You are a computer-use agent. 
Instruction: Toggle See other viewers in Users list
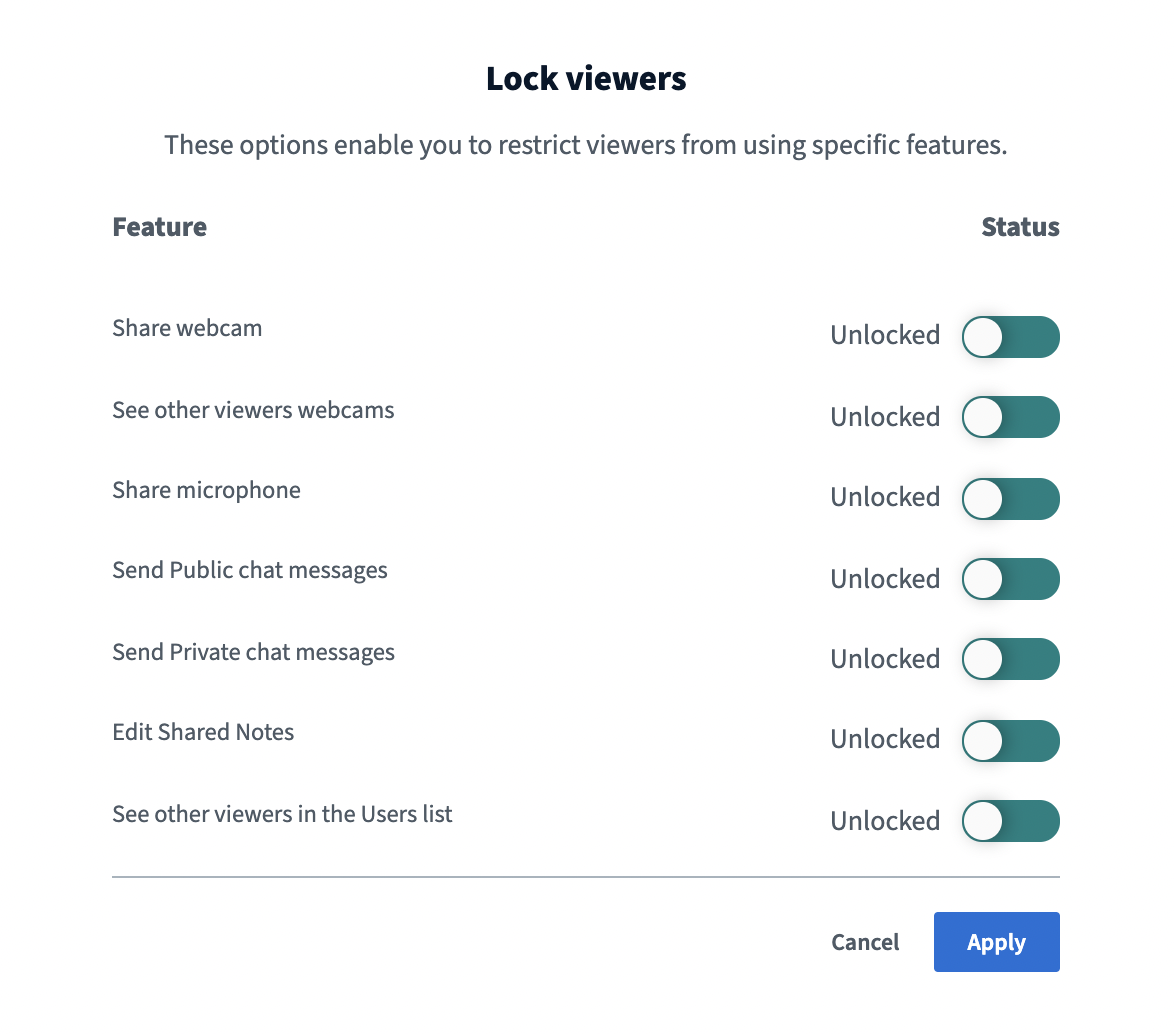[x=1011, y=821]
